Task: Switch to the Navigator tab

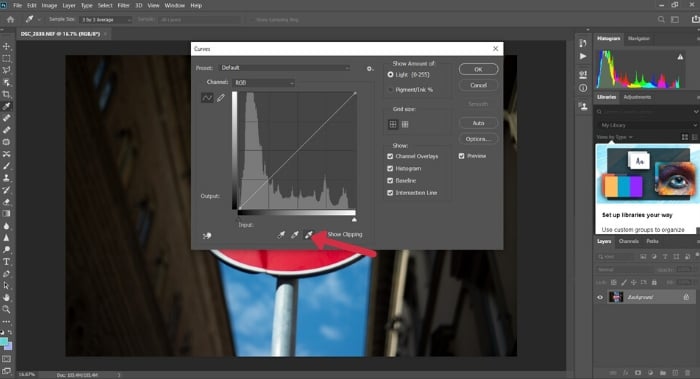Action: click(638, 38)
